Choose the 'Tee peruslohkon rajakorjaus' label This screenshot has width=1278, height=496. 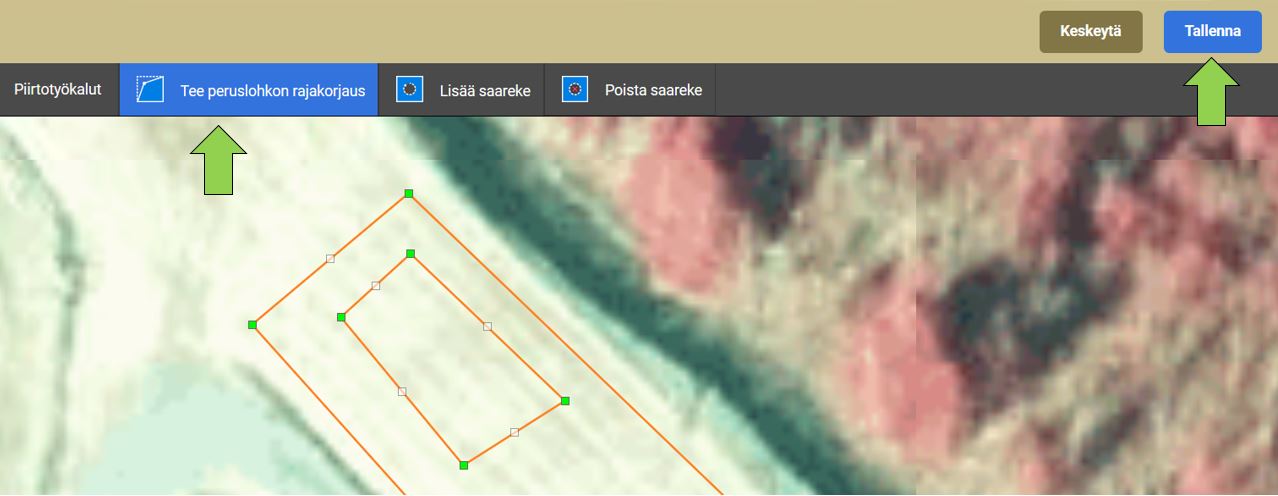272,91
